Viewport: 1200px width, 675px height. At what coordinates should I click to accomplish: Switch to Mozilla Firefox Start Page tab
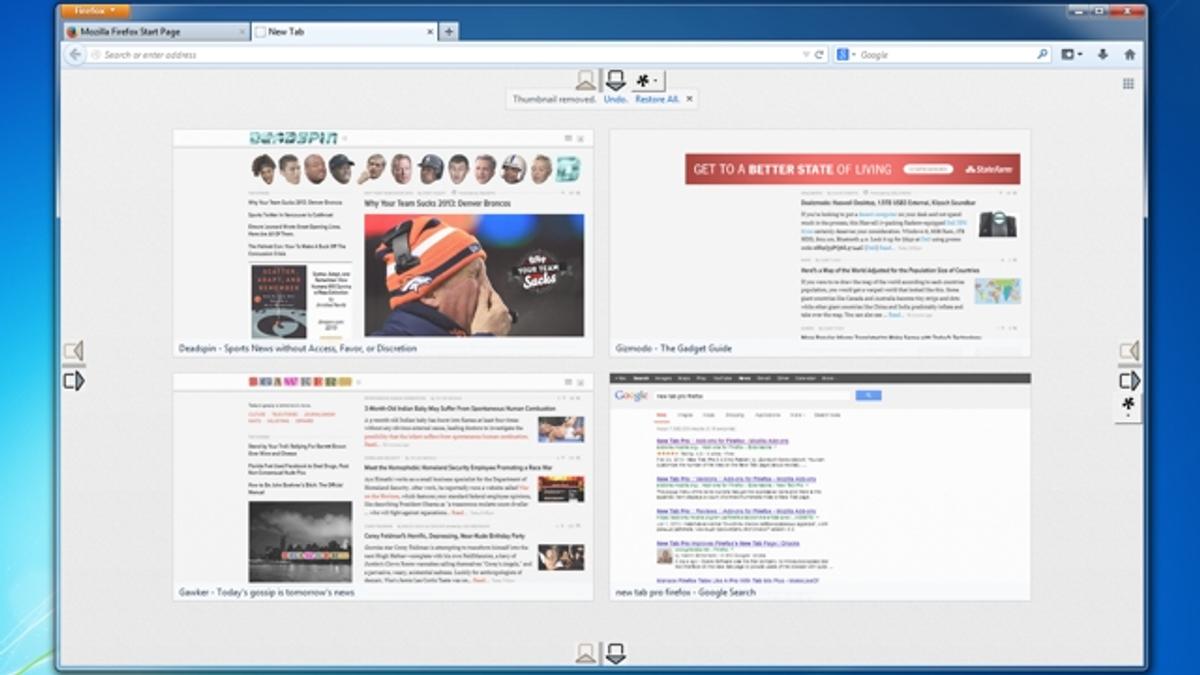click(x=156, y=32)
